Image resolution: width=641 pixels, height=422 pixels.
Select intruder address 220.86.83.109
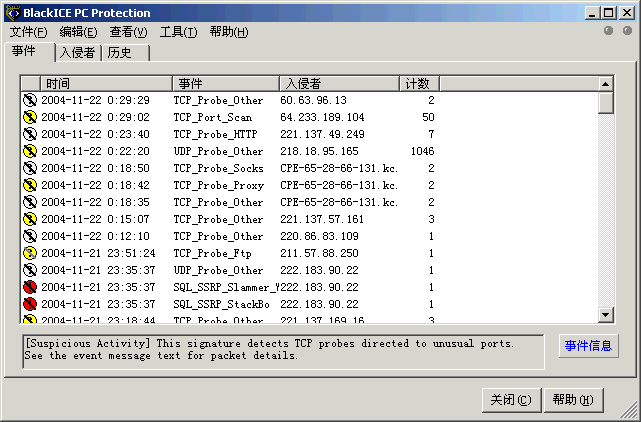319,236
